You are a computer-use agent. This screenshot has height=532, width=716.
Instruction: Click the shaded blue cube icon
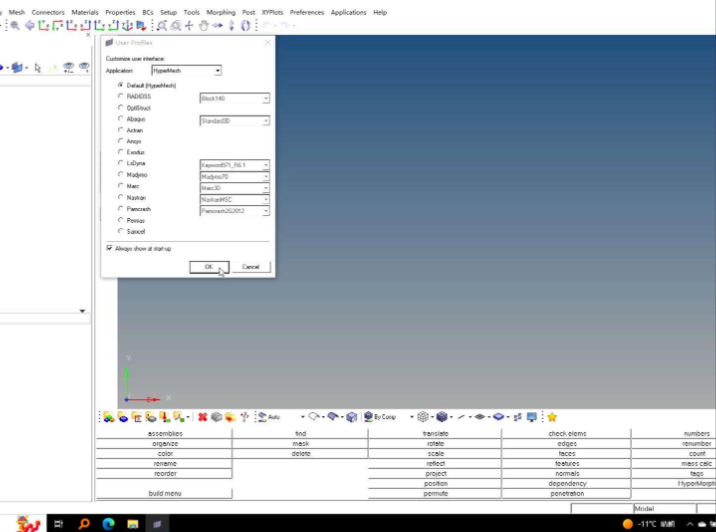point(442,417)
